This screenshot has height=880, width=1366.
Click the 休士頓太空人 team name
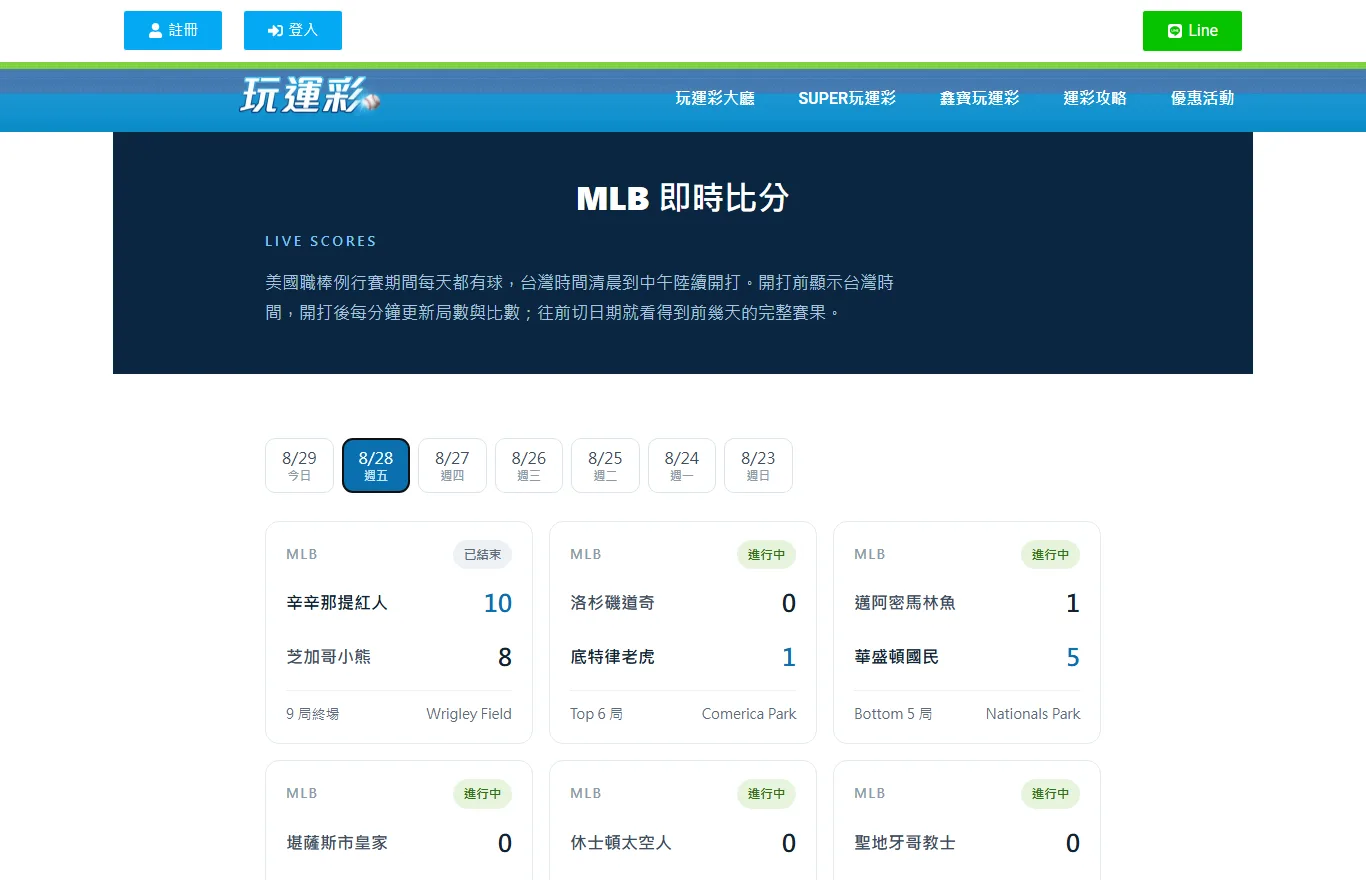[x=621, y=843]
